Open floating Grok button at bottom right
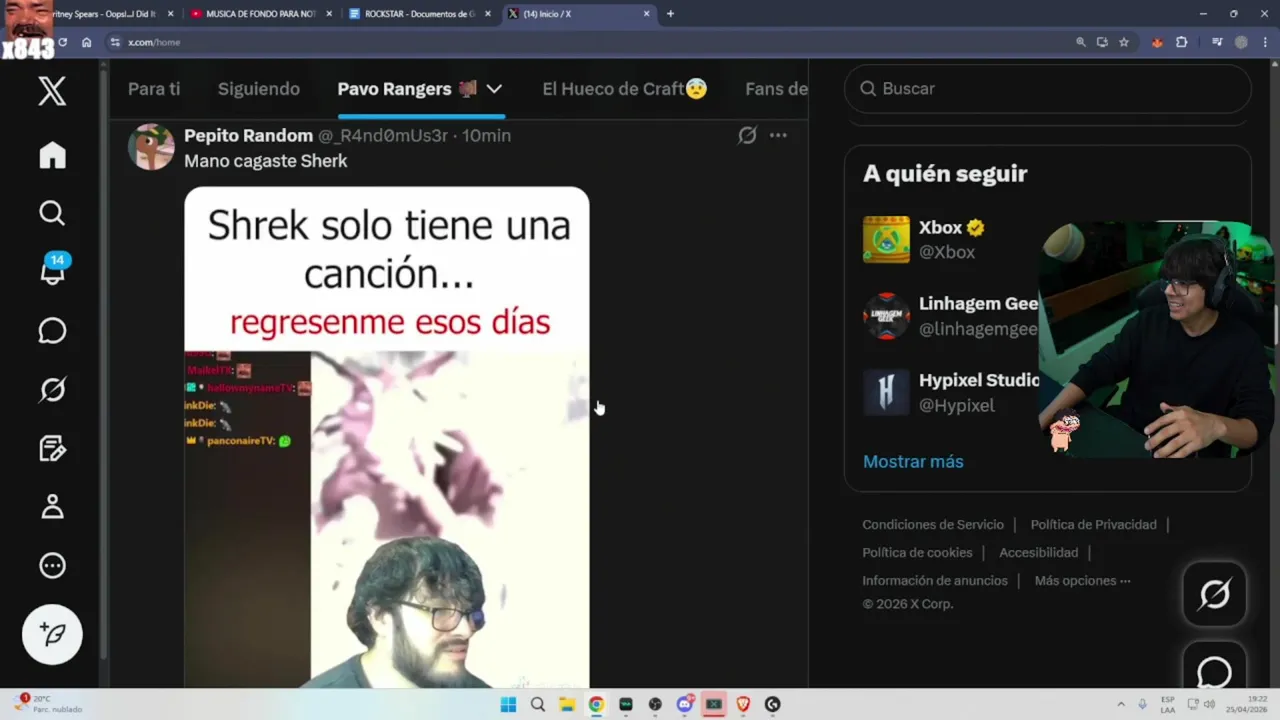This screenshot has height=720, width=1280. pos(1214,595)
